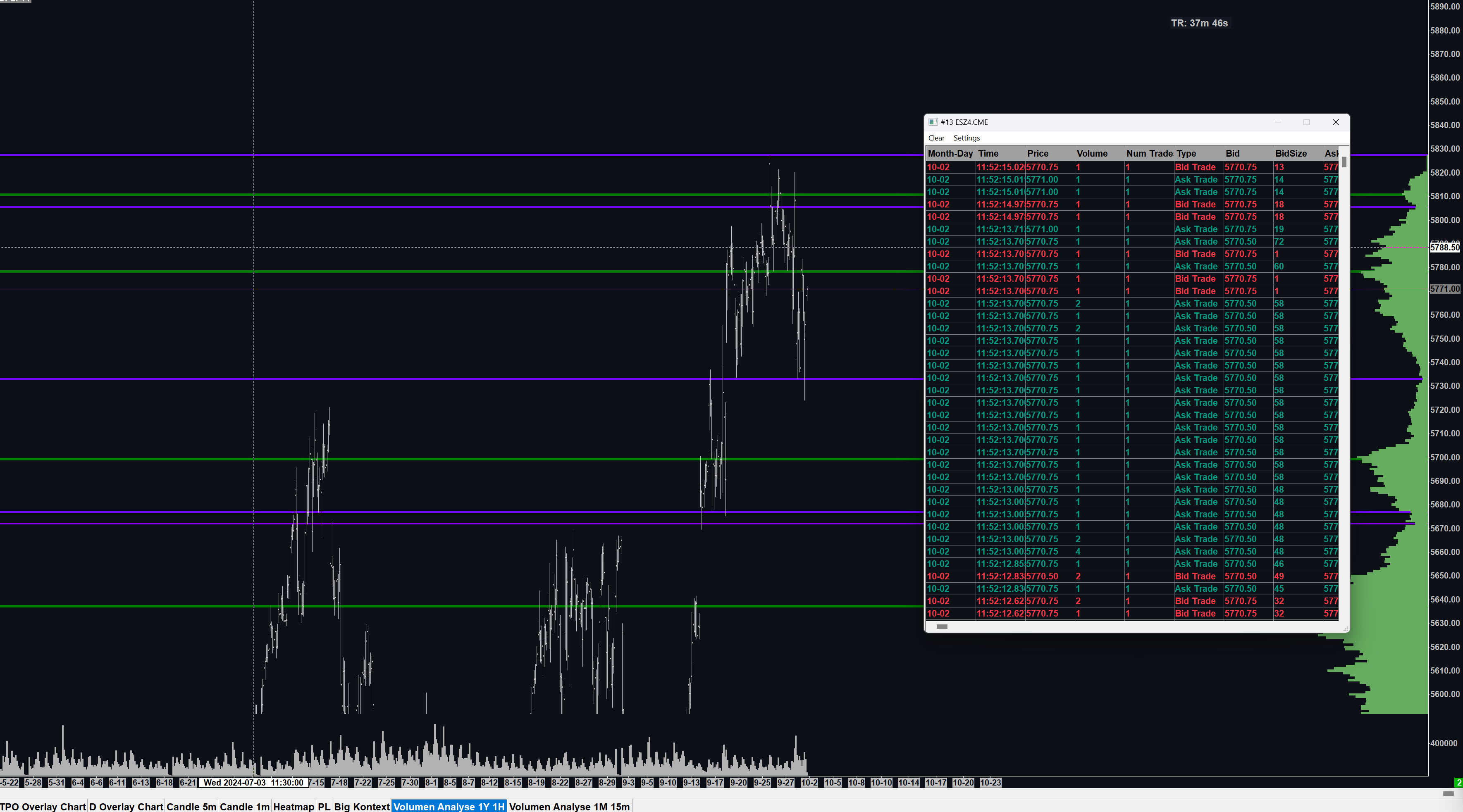The width and height of the screenshot is (1463, 812).
Task: Open the Clear menu in trade window
Action: (x=936, y=138)
